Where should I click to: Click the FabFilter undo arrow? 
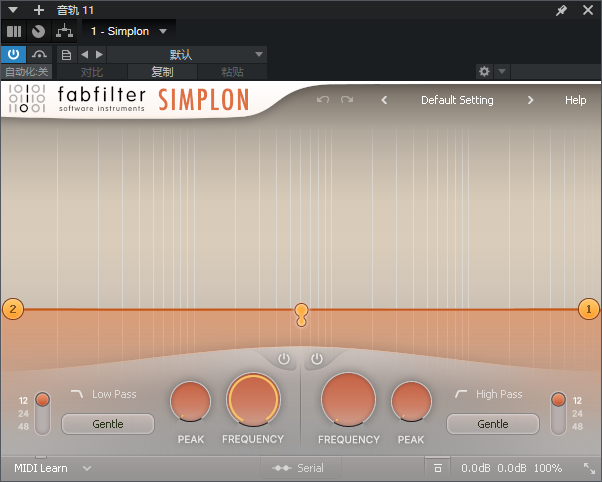(x=322, y=100)
